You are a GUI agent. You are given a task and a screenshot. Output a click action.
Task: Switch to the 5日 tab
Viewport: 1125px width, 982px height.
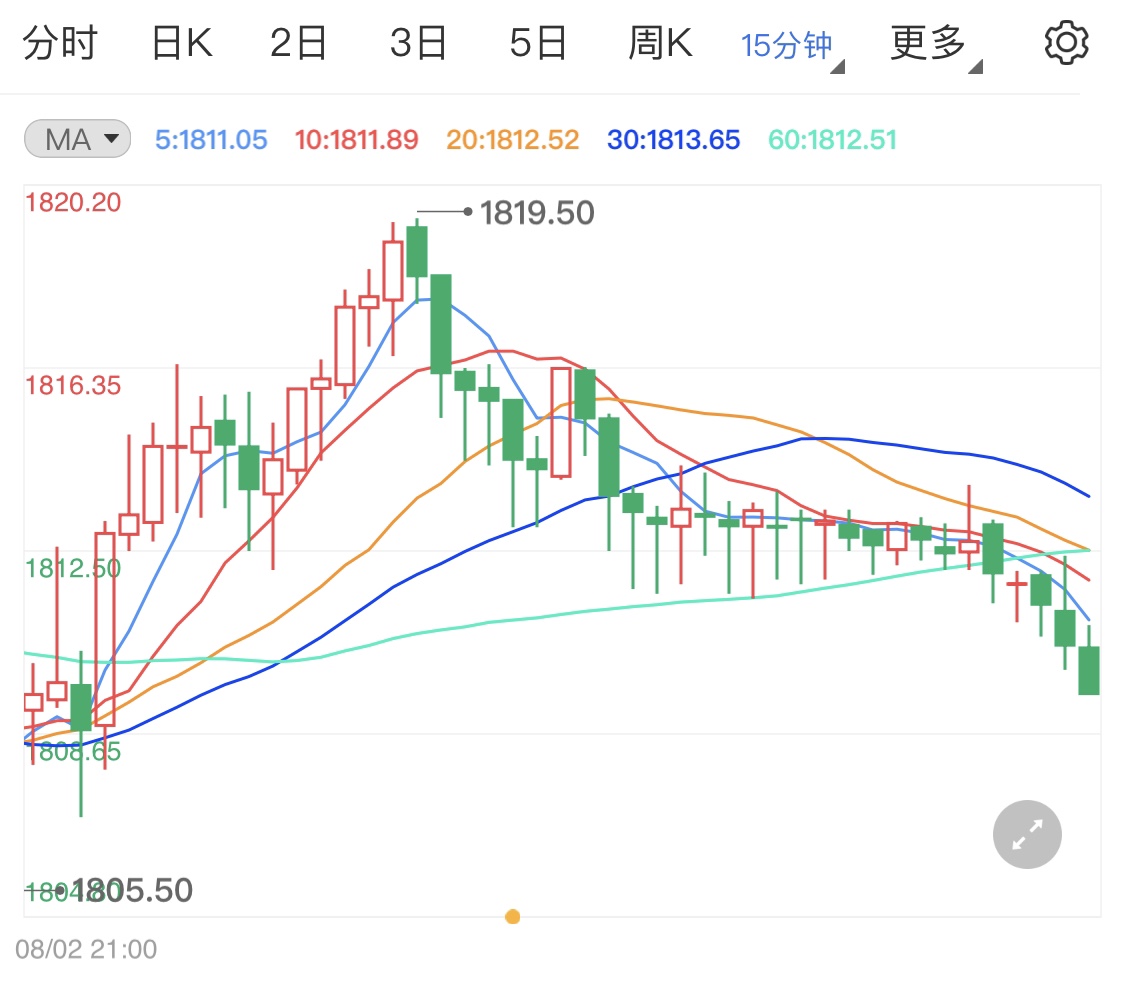pyautogui.click(x=538, y=43)
